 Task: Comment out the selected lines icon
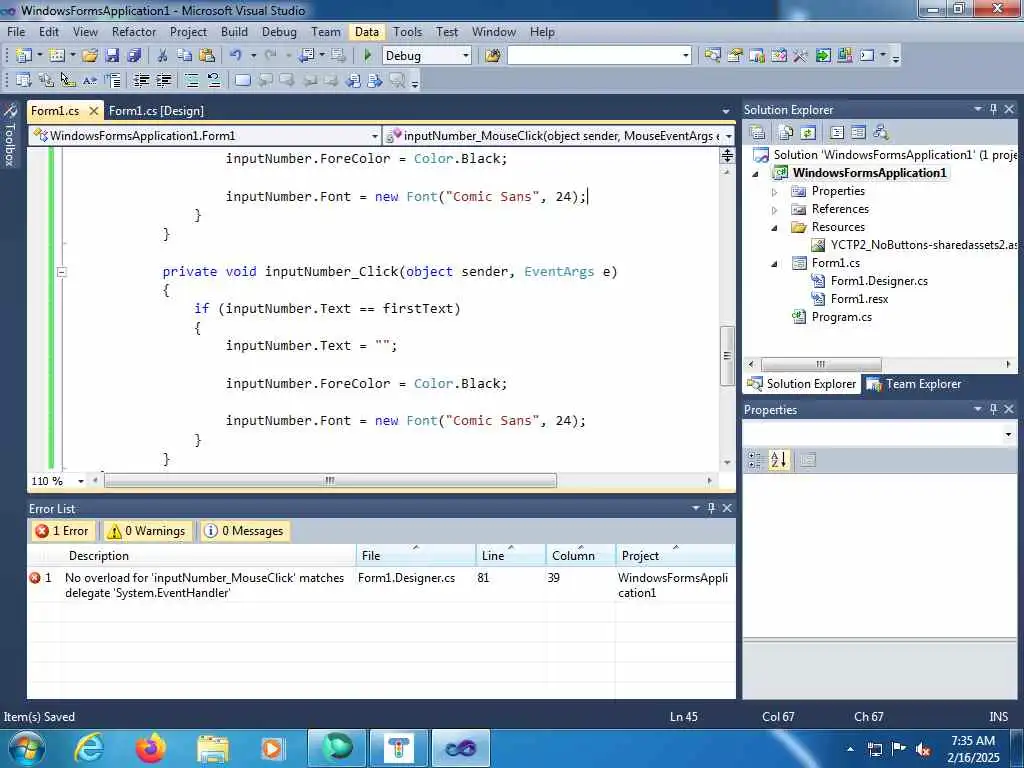[x=191, y=80]
